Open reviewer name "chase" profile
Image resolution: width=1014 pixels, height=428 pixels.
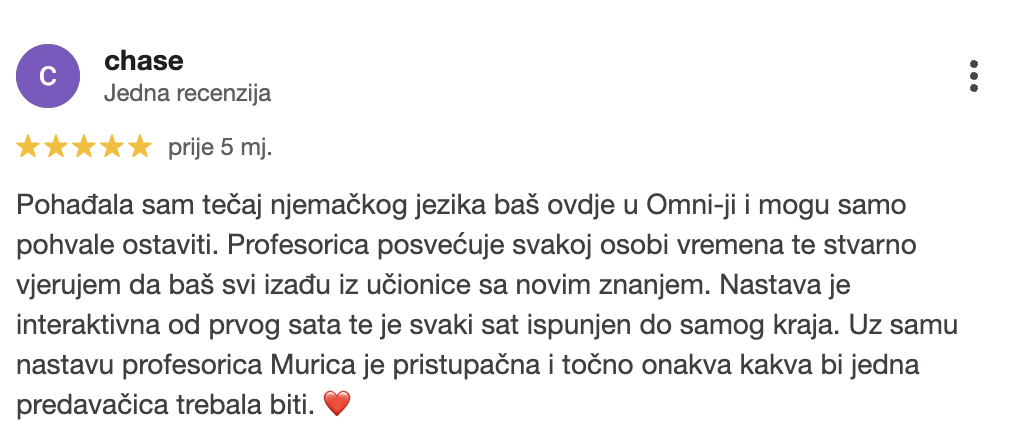click(144, 61)
